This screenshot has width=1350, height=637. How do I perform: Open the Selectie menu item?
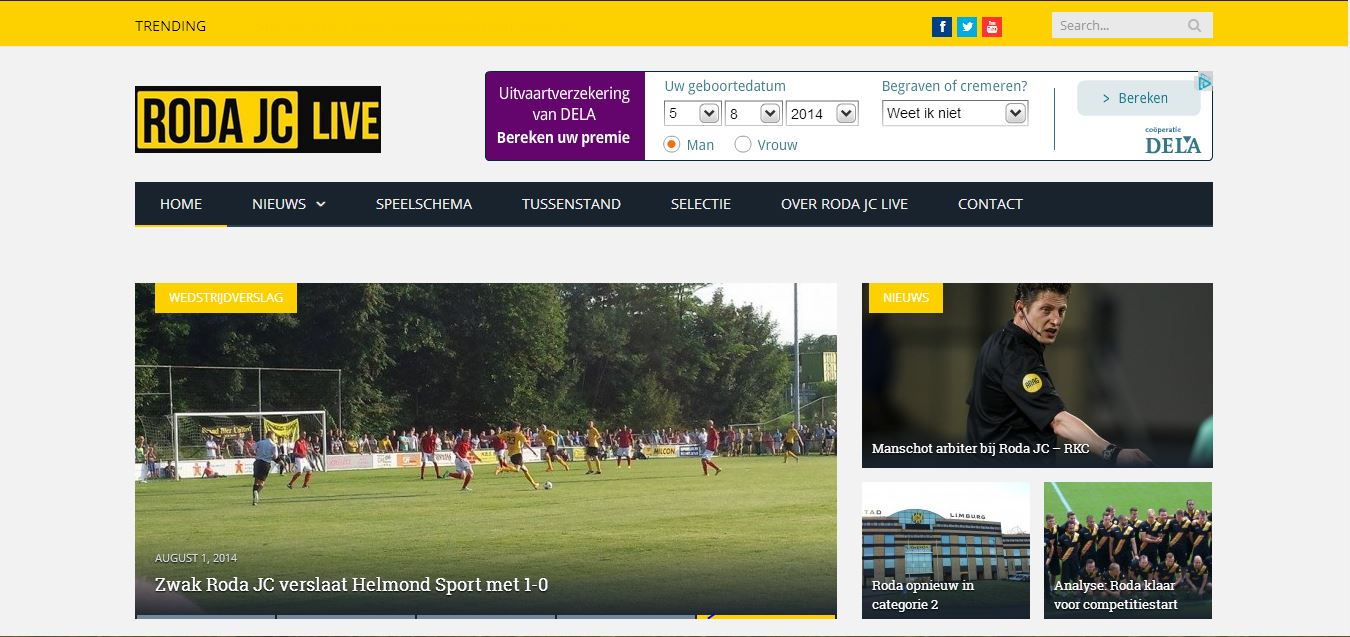pos(701,204)
